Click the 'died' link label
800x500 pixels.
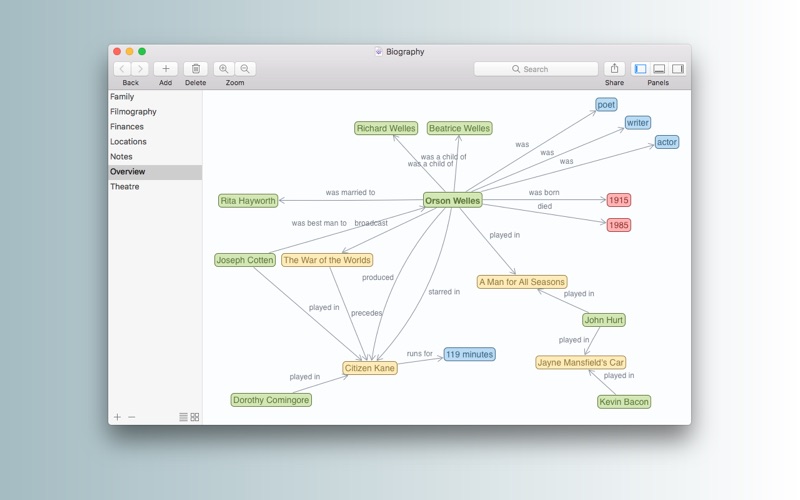[544, 206]
